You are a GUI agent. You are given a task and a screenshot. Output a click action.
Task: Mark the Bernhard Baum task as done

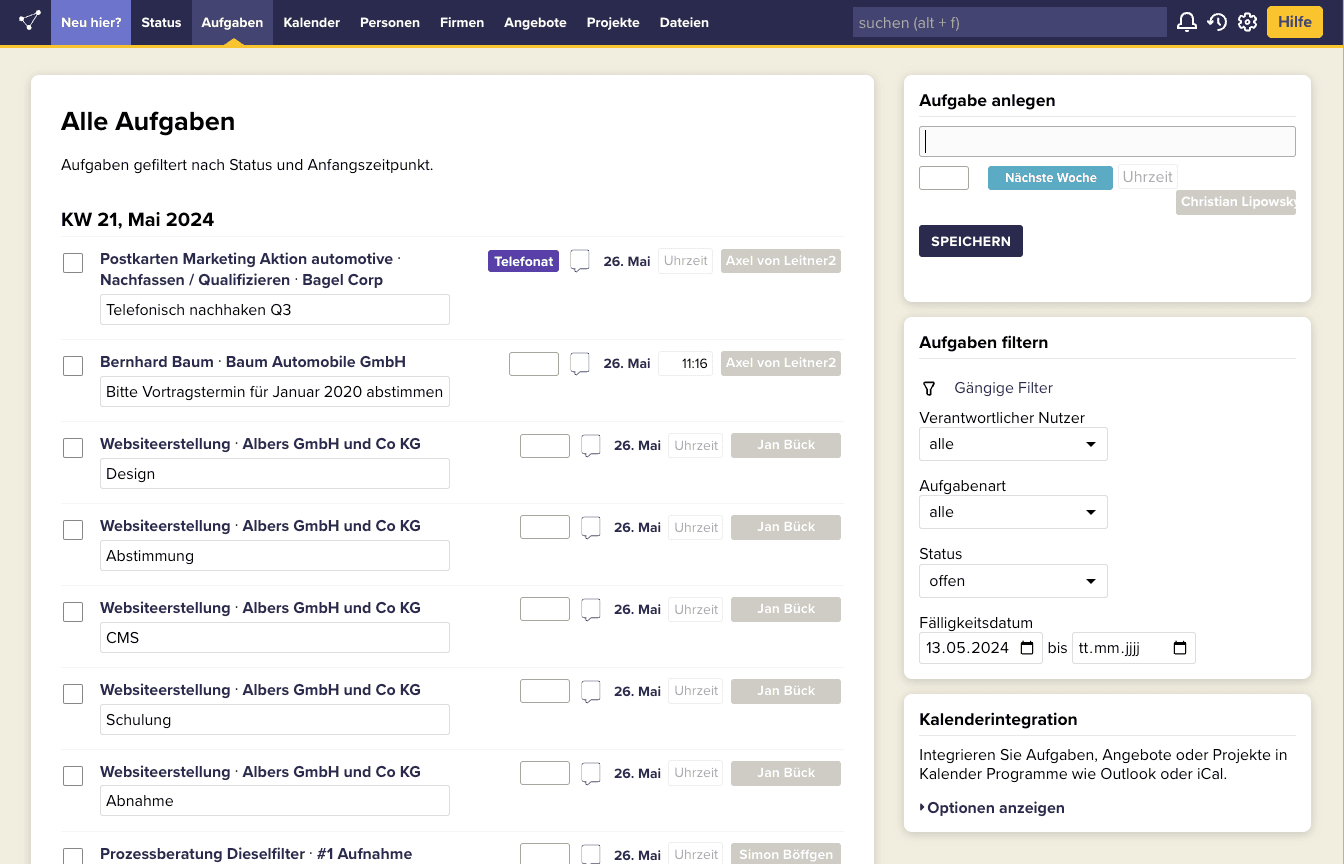coord(73,366)
